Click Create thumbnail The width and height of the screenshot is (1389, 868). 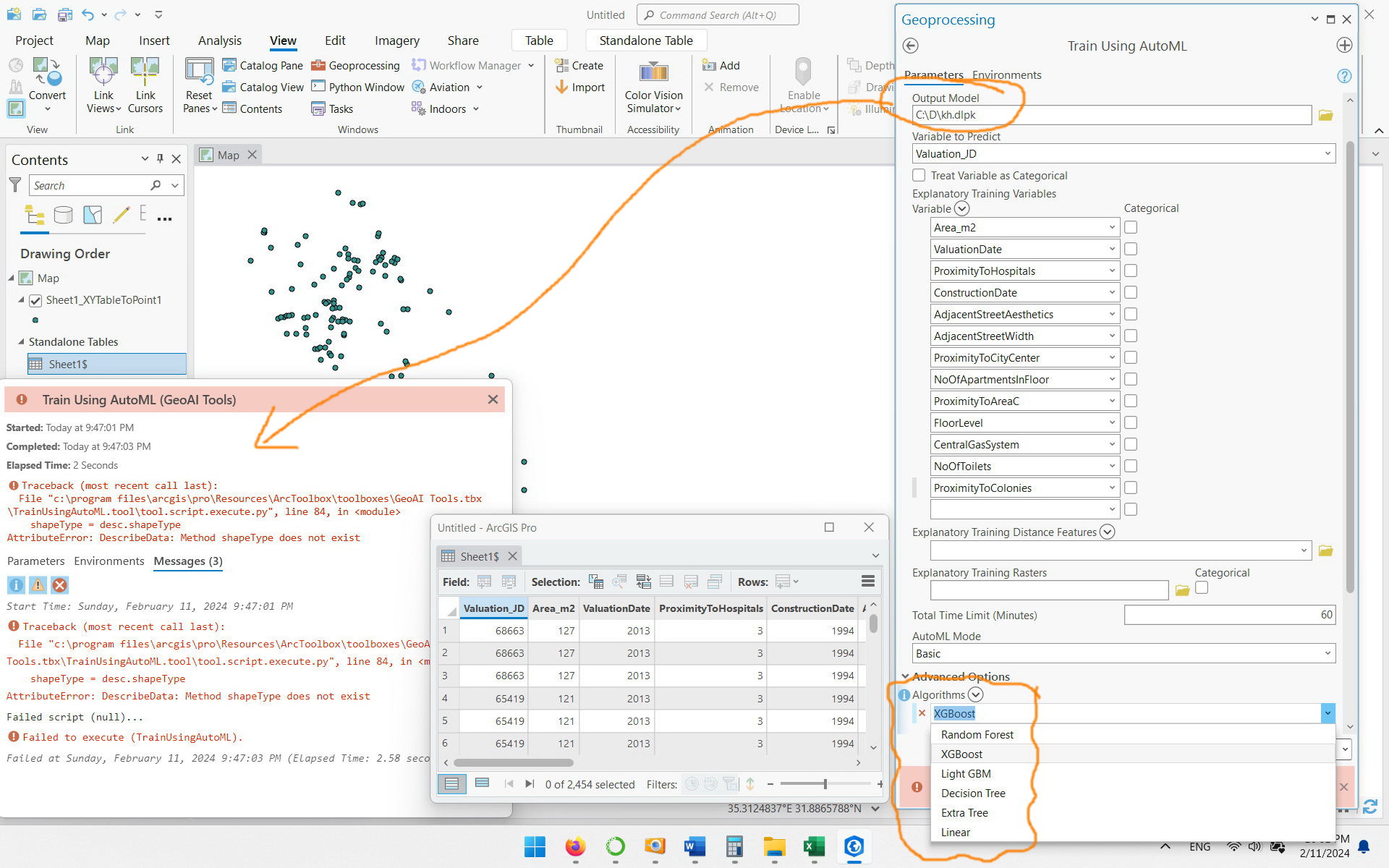[x=579, y=65]
